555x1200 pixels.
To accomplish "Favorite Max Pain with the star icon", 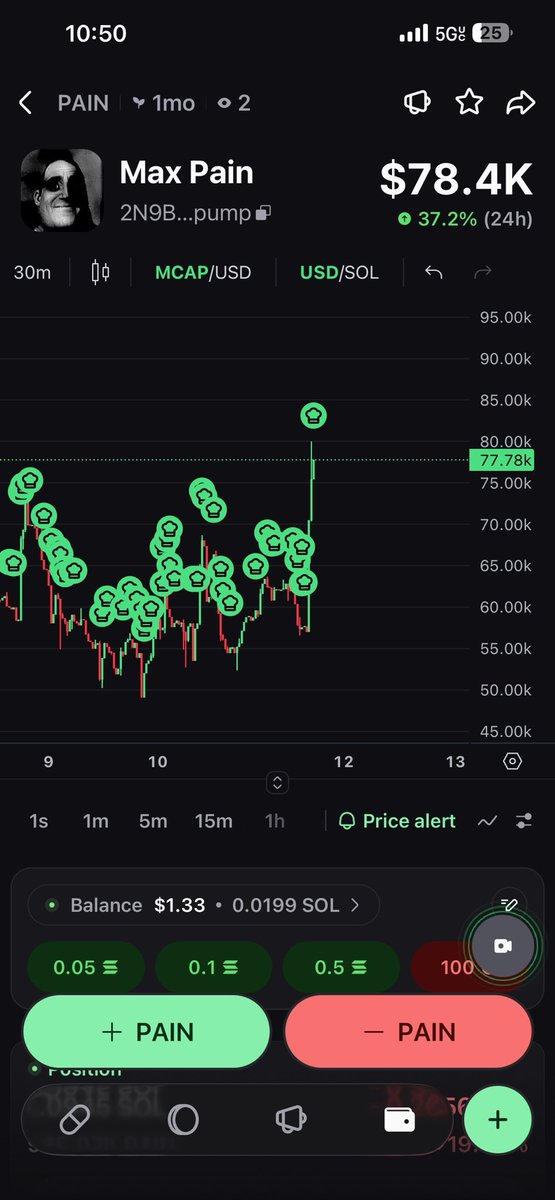I will (469, 102).
